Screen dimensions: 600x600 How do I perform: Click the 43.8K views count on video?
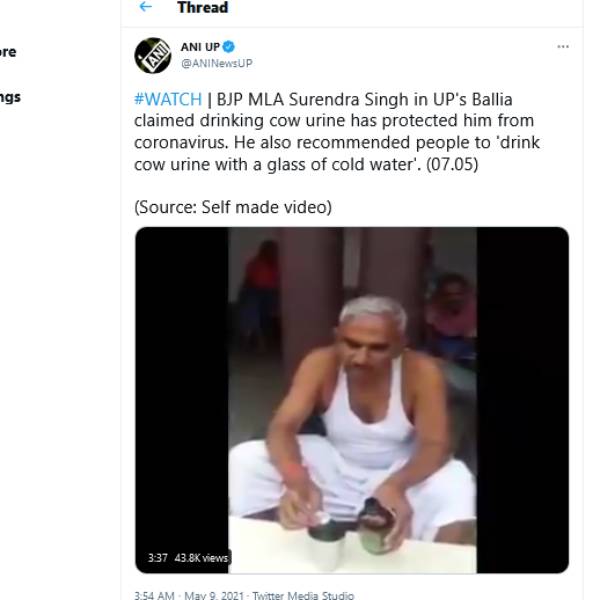(201, 558)
